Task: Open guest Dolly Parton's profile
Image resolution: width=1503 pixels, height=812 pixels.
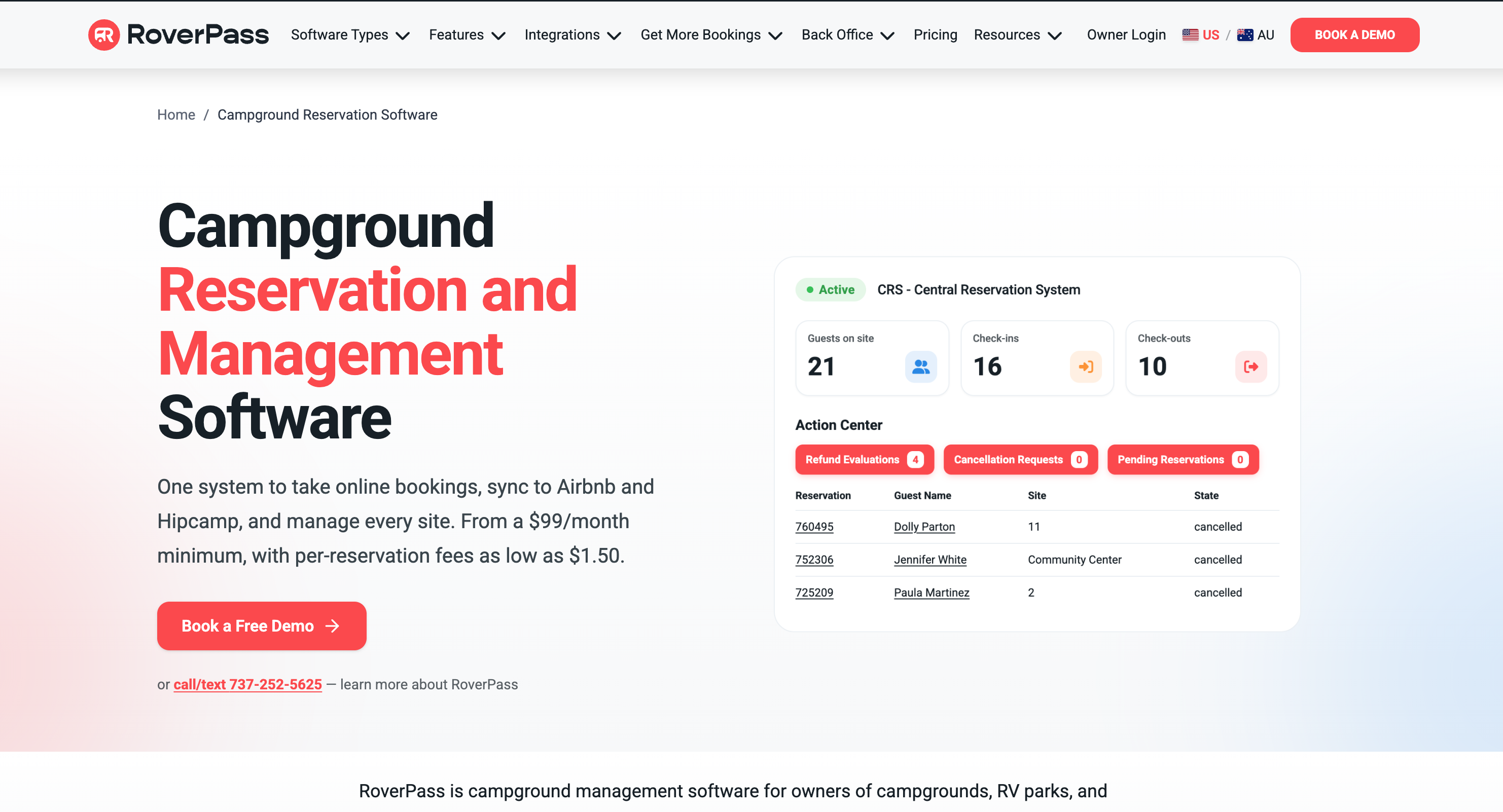Action: (x=925, y=527)
